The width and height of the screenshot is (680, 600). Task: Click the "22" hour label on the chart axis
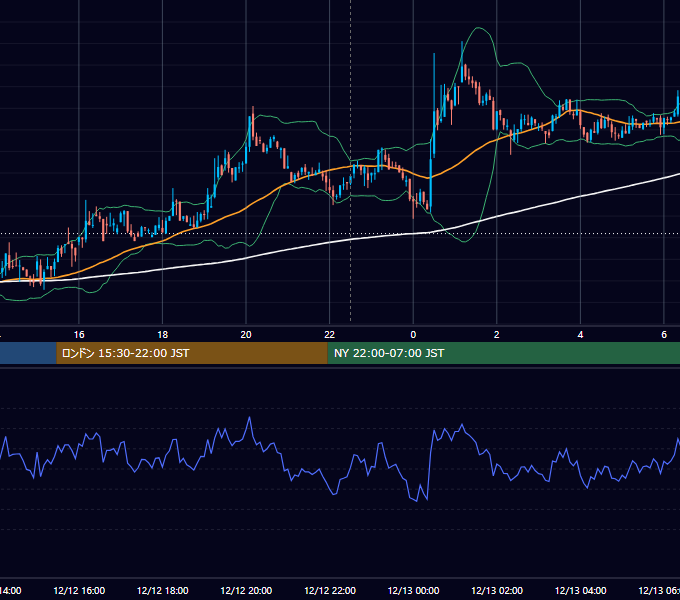[x=330, y=335]
